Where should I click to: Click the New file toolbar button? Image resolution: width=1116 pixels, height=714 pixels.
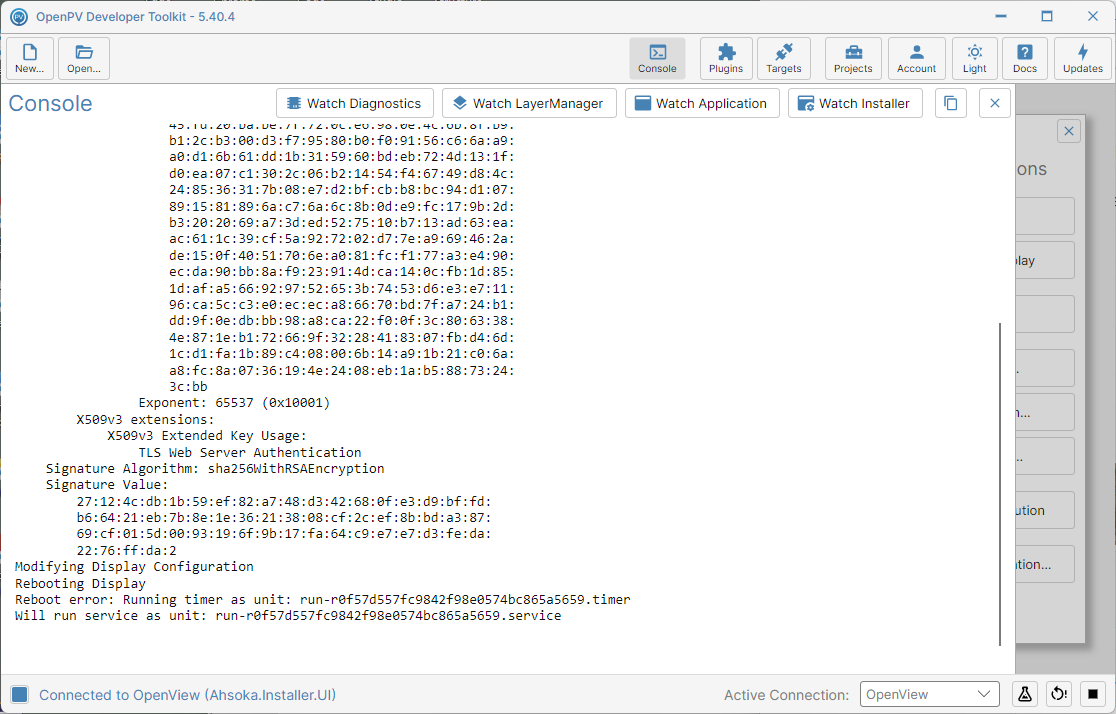click(30, 58)
